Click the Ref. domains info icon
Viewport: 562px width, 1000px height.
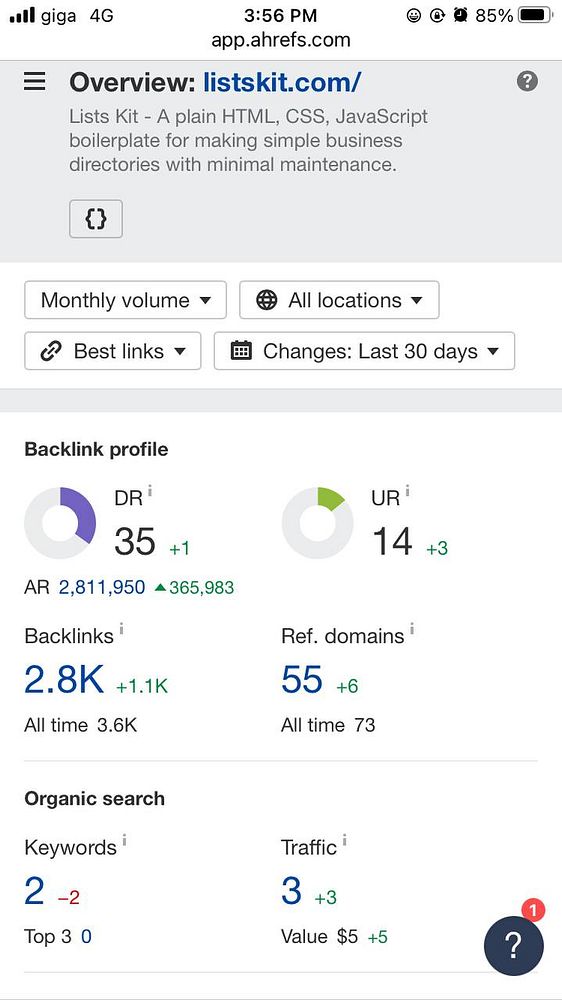tap(412, 629)
